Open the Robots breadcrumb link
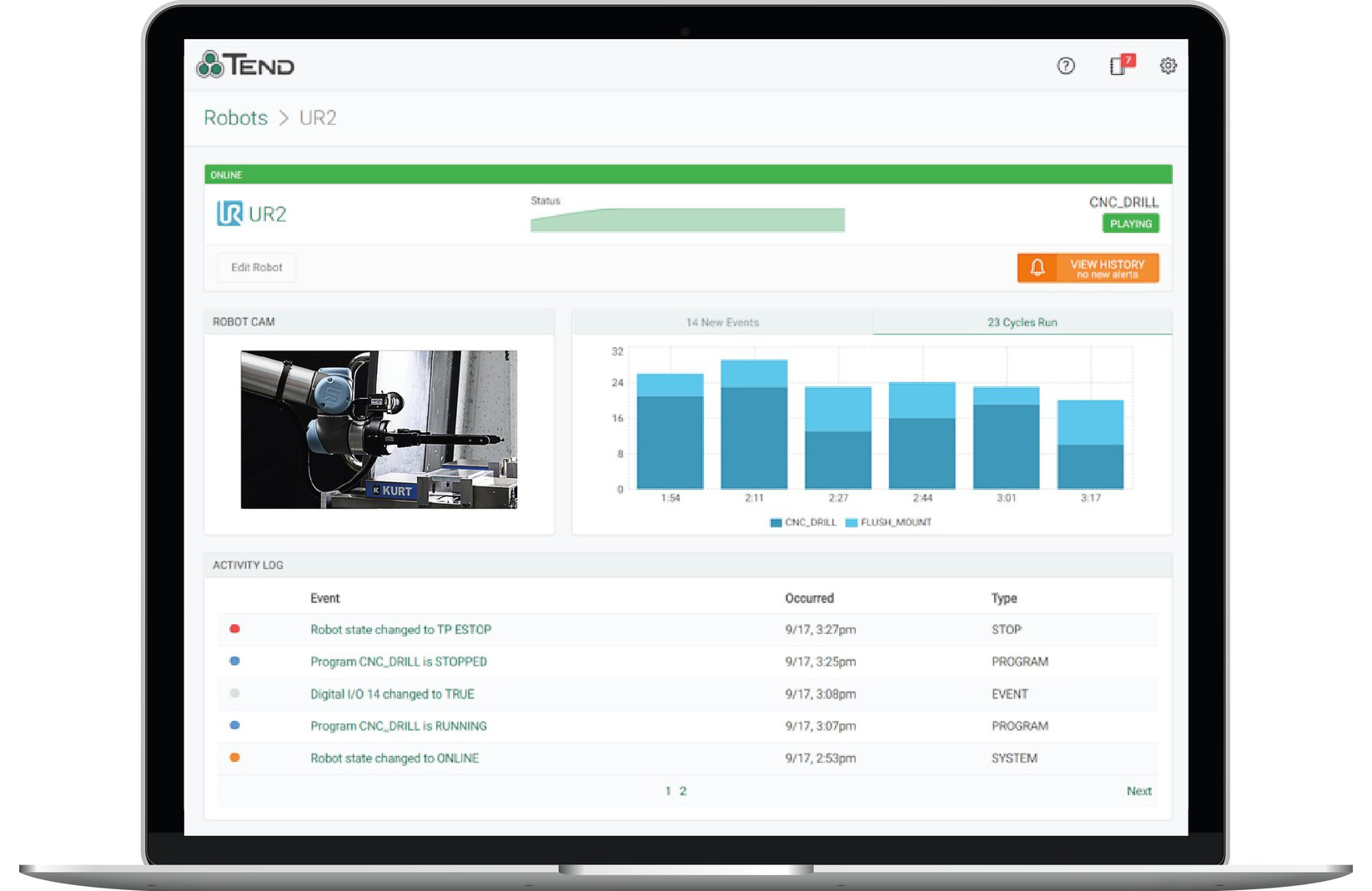1372x891 pixels. click(x=236, y=118)
